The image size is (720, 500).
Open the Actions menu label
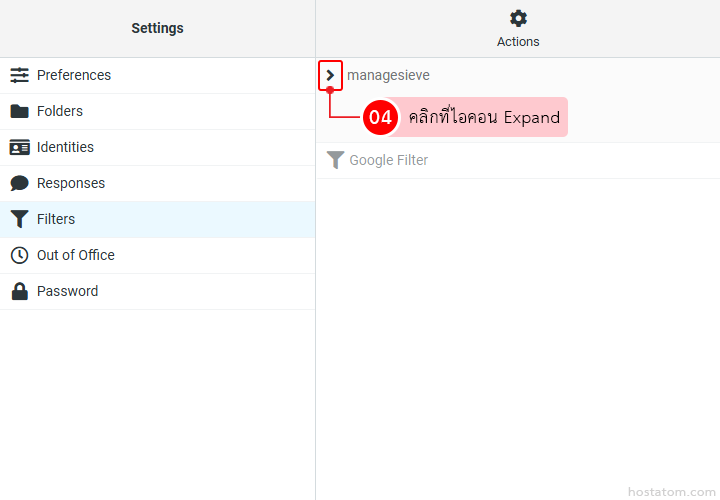(518, 42)
